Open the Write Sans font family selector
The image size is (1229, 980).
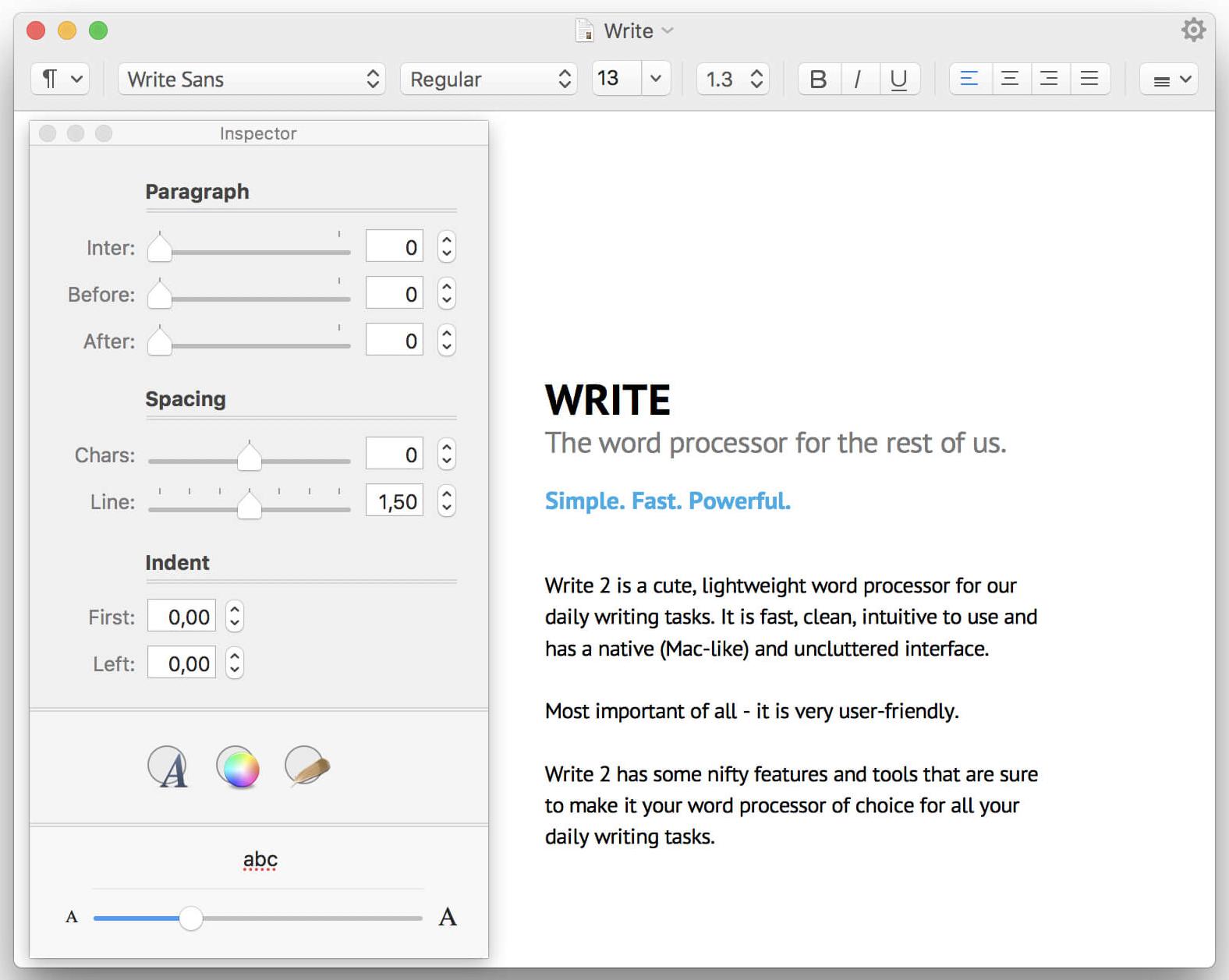pyautogui.click(x=252, y=79)
